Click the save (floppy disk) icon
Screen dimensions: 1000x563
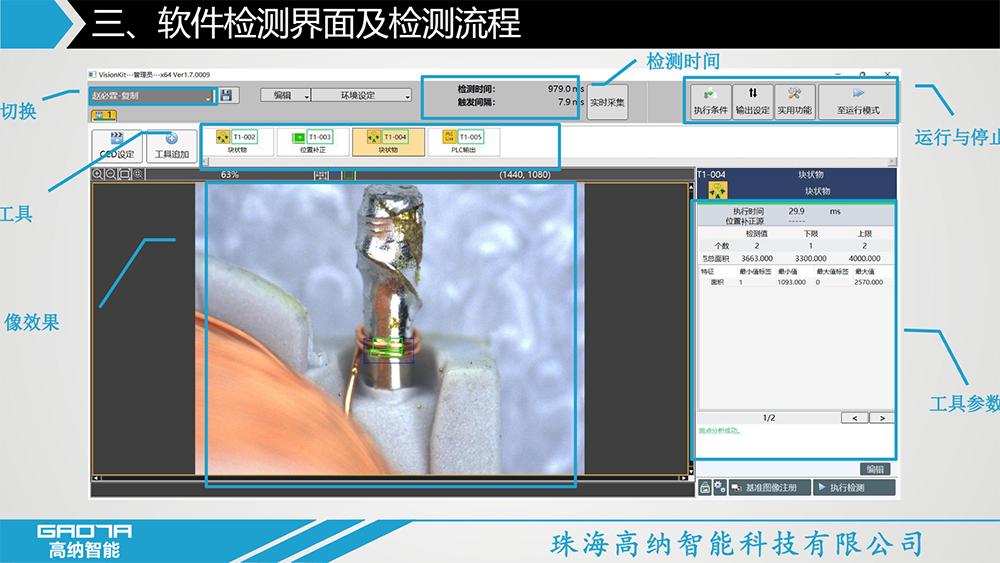[x=227, y=96]
